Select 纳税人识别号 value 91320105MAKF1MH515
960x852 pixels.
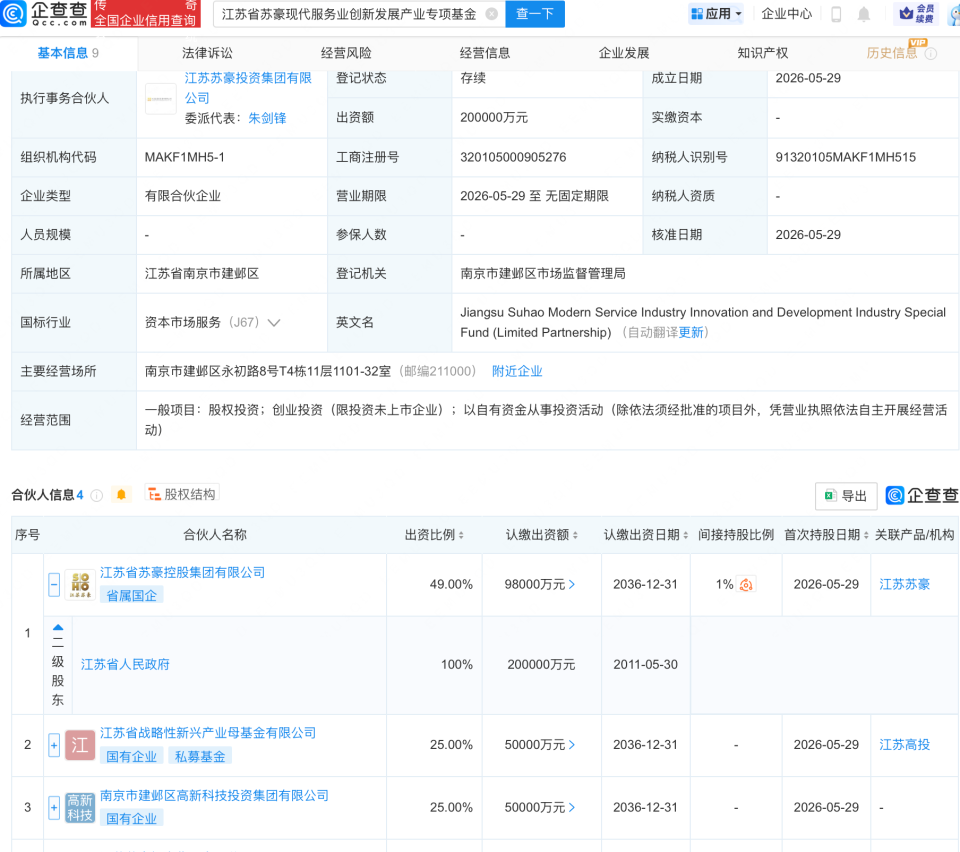pos(846,158)
